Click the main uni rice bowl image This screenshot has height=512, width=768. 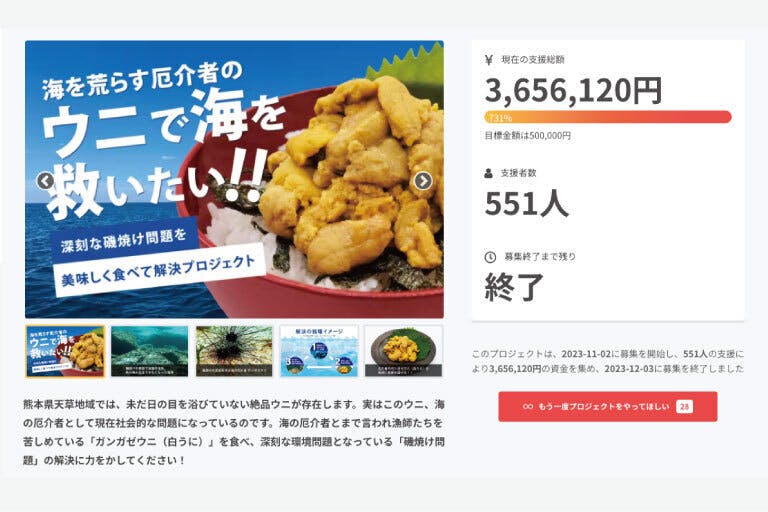coord(234,179)
